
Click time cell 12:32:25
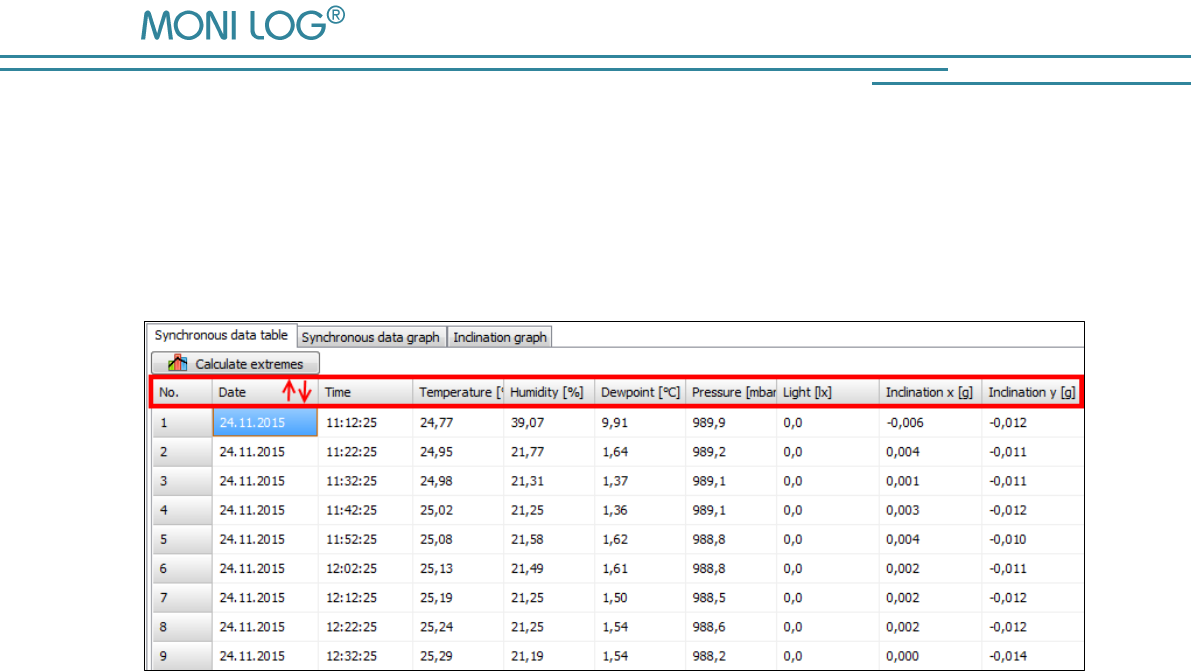(352, 656)
